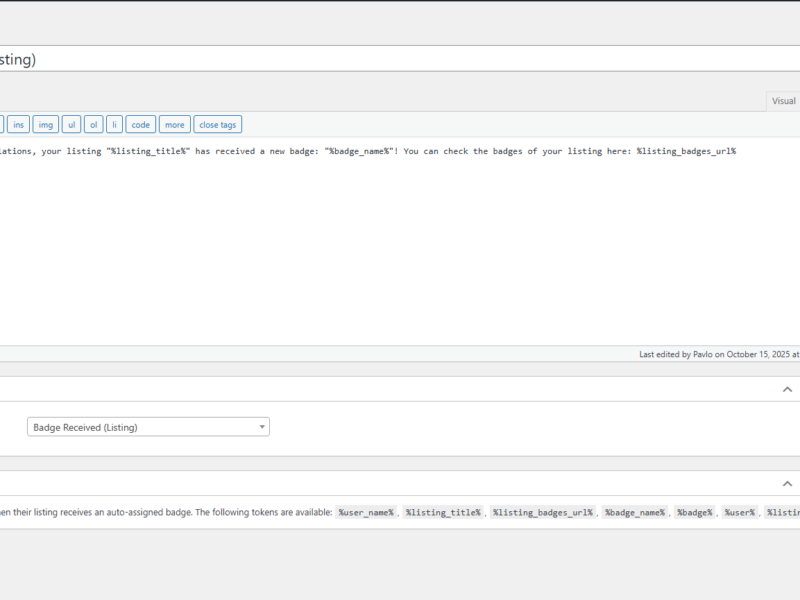800x600 pixels.
Task: Collapse the panel listing the available tokens
Action: pyautogui.click(x=787, y=483)
